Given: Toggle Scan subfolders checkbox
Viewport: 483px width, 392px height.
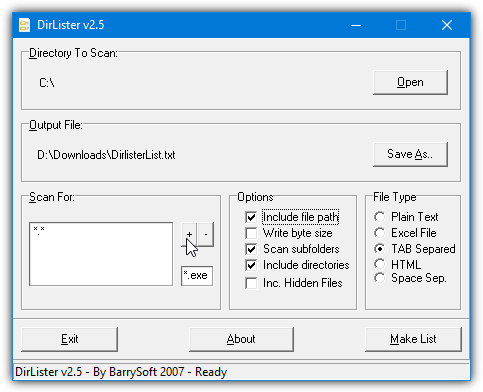Looking at the screenshot, I should click(x=251, y=249).
